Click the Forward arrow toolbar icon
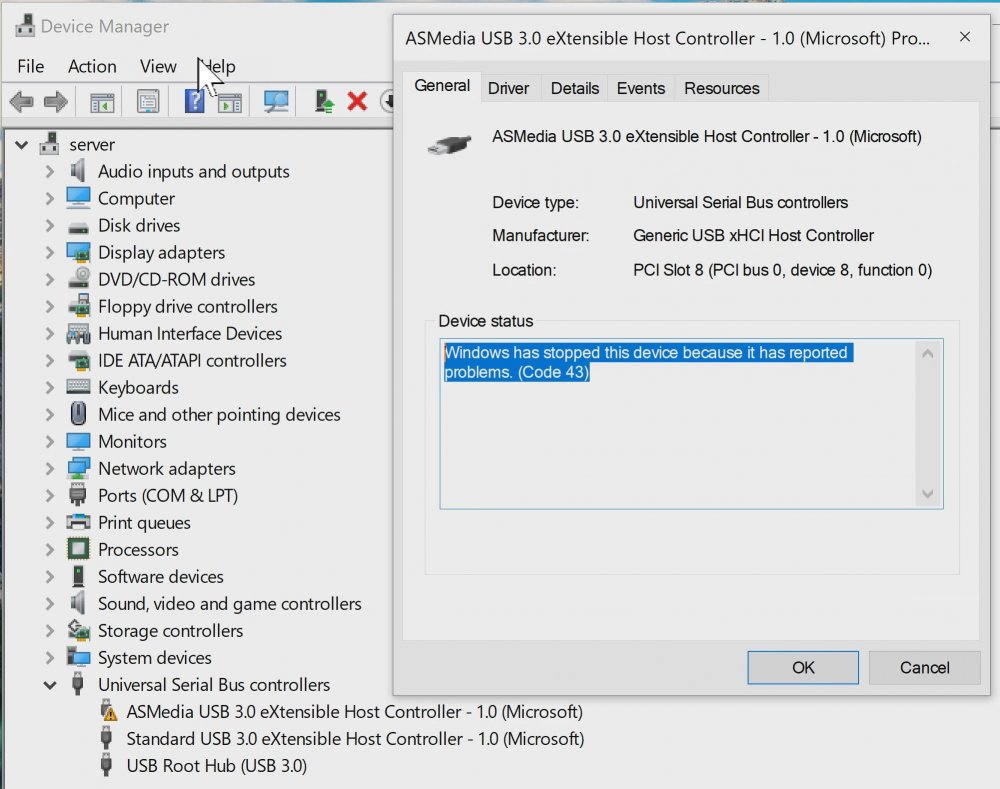1000x789 pixels. pyautogui.click(x=55, y=101)
